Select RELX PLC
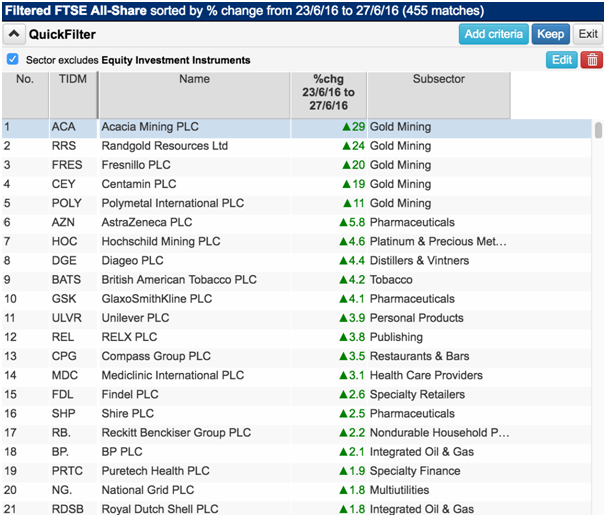The height and width of the screenshot is (517, 606). [x=129, y=337]
